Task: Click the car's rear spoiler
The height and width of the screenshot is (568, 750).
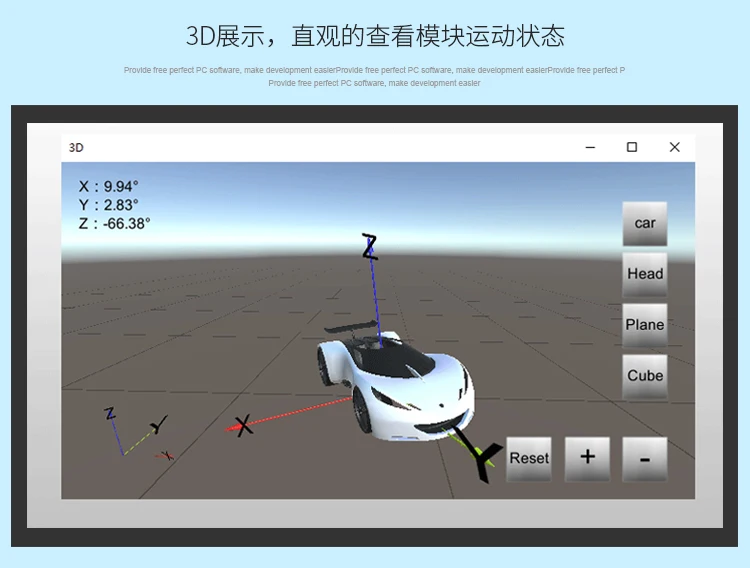Action: (350, 326)
